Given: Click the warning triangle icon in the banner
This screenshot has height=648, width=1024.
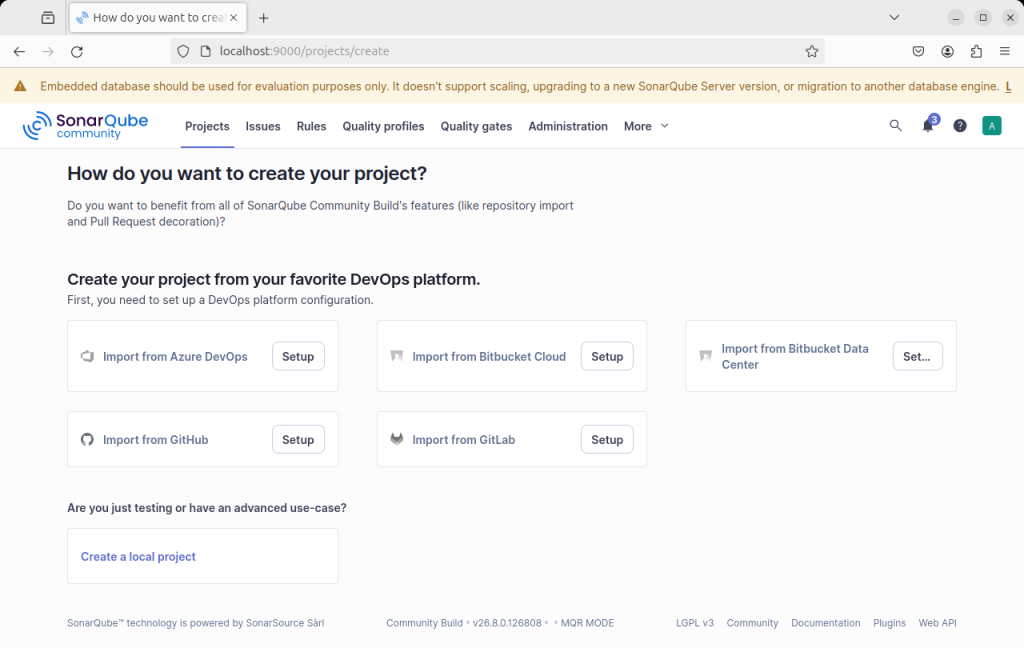Looking at the screenshot, I should (x=20, y=86).
